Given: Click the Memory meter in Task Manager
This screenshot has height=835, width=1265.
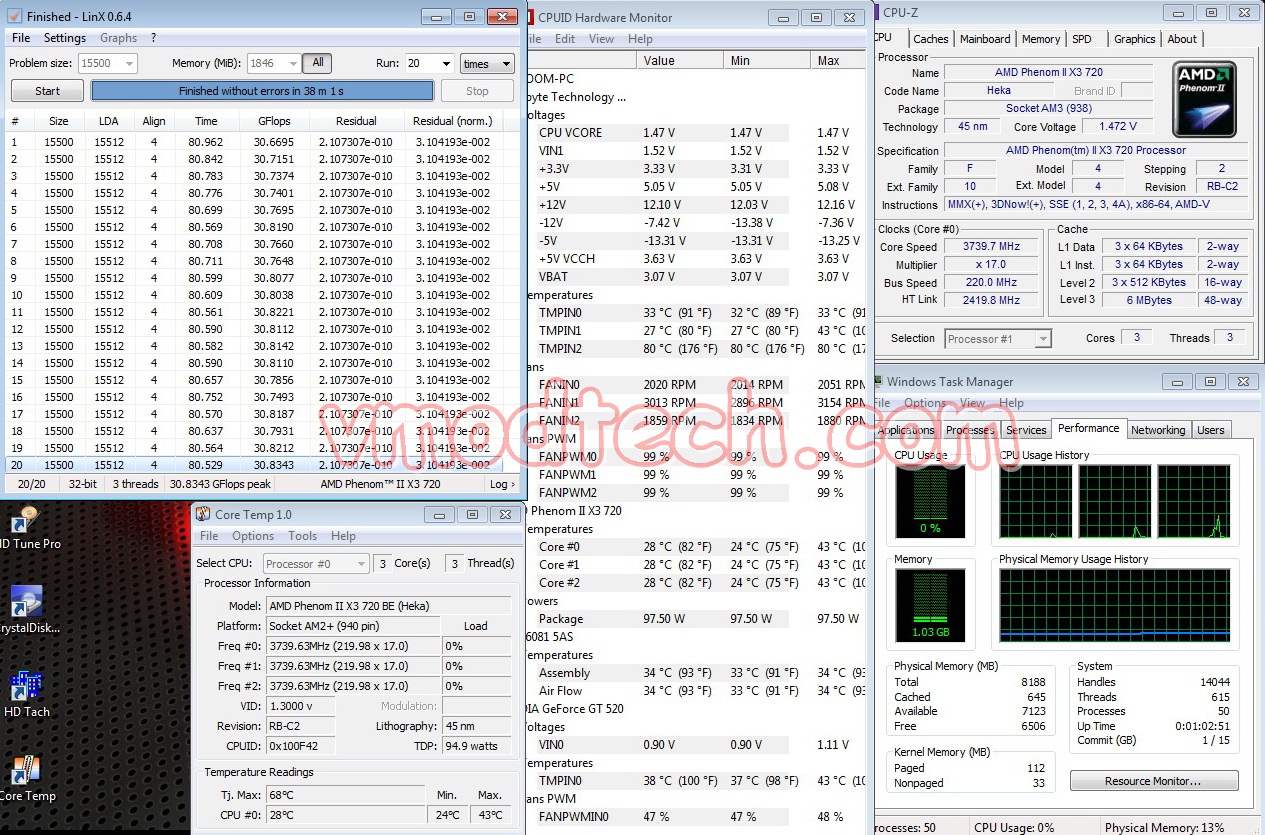Looking at the screenshot, I should [x=930, y=605].
